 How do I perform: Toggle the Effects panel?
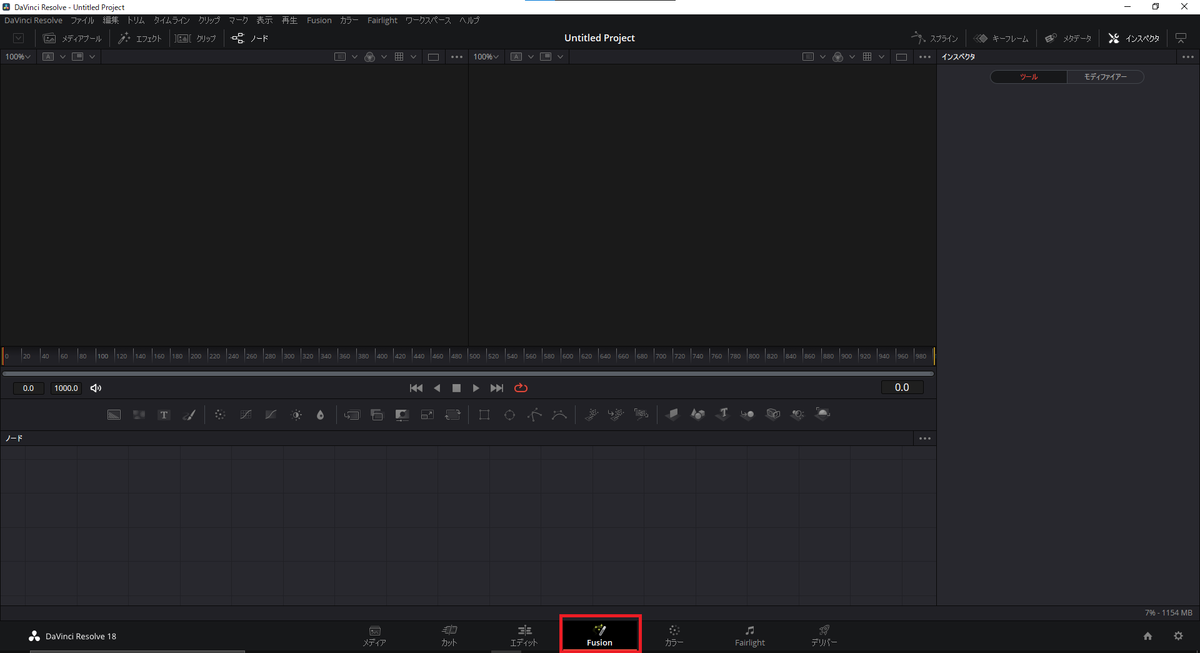(140, 38)
